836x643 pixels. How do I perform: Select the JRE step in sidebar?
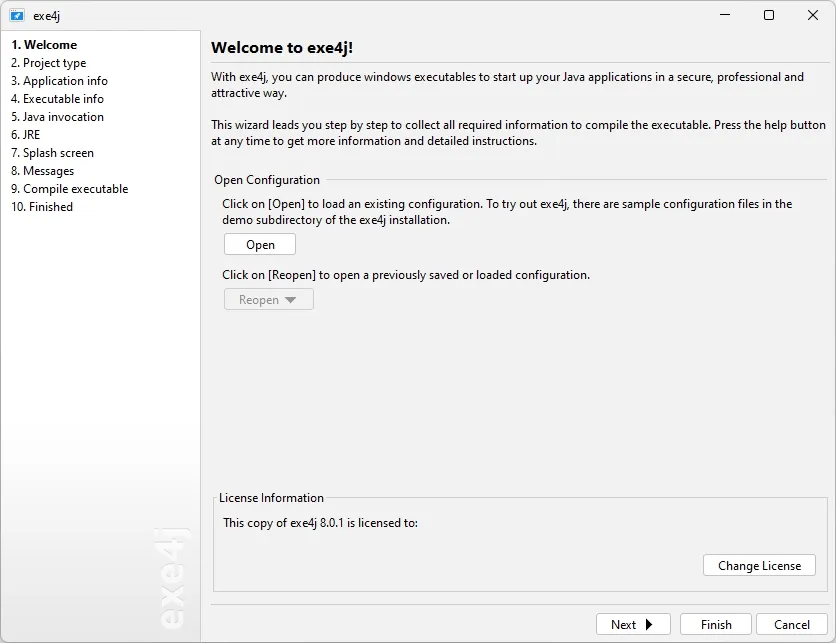point(26,135)
